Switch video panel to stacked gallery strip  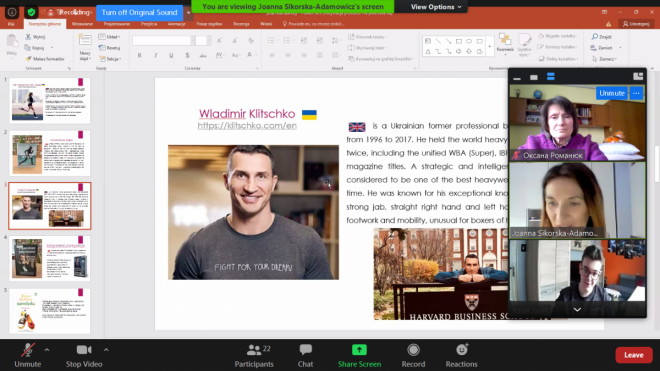551,77
